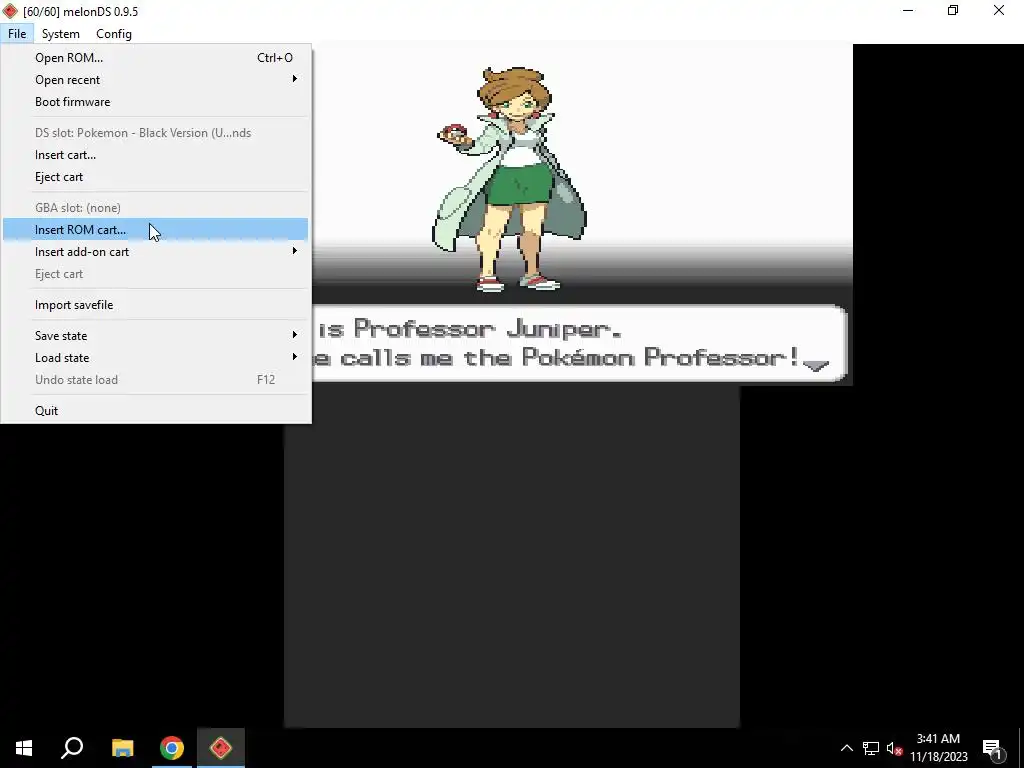Open the Config menu
The width and height of the screenshot is (1024, 768).
(x=114, y=34)
